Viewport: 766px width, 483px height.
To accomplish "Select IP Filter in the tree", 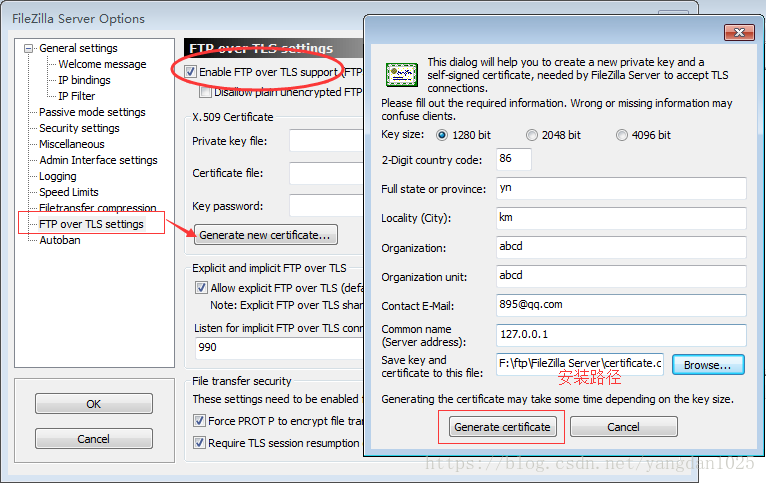I will coord(77,96).
